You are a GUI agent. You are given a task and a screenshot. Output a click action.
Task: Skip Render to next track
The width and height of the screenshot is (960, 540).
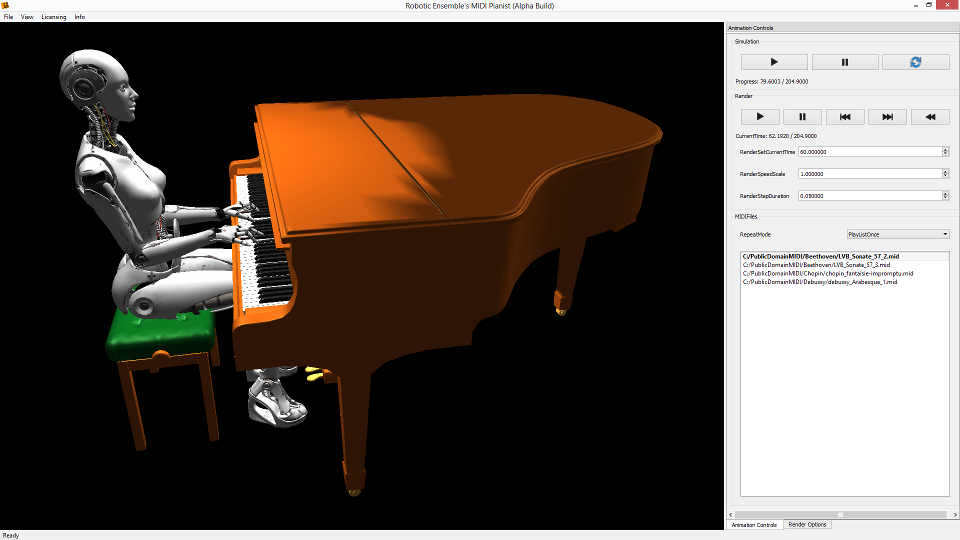coord(887,116)
